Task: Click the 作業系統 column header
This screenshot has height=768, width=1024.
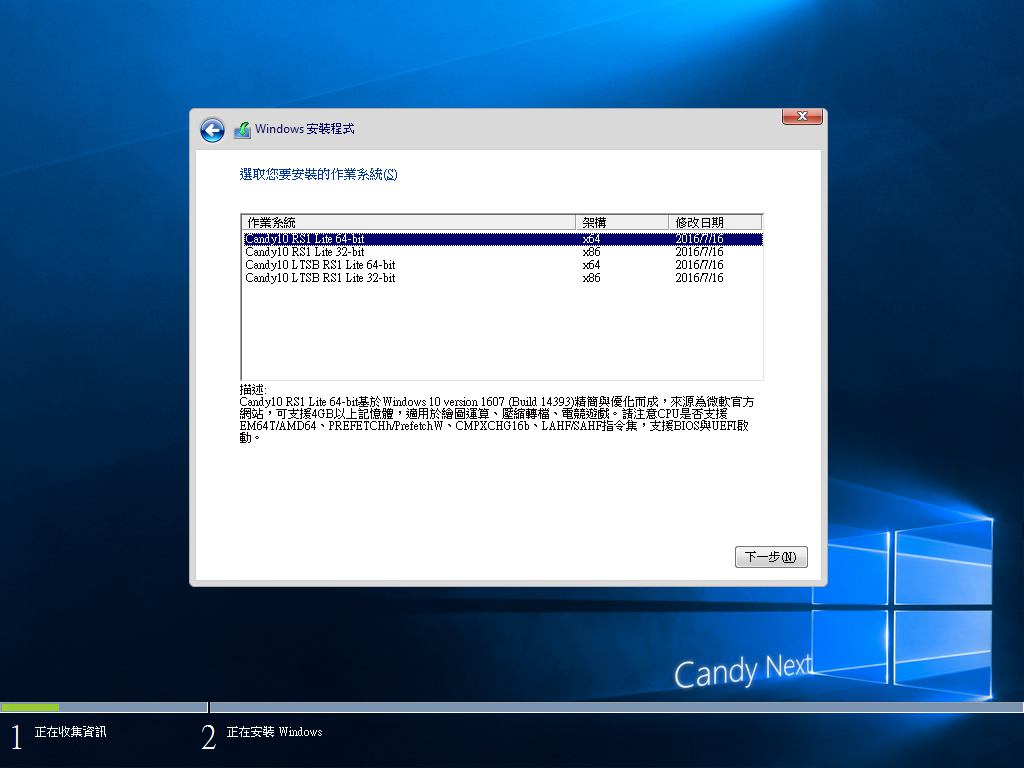Action: click(x=409, y=223)
